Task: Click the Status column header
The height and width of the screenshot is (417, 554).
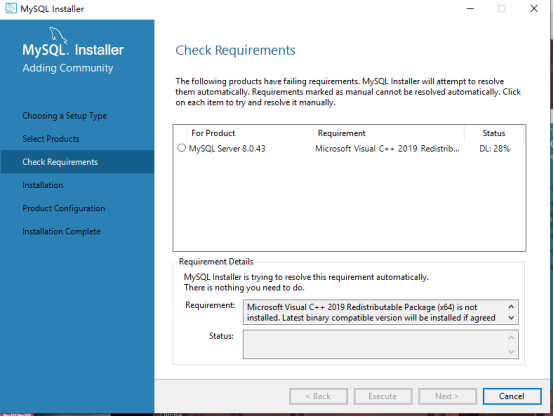Action: (x=494, y=133)
